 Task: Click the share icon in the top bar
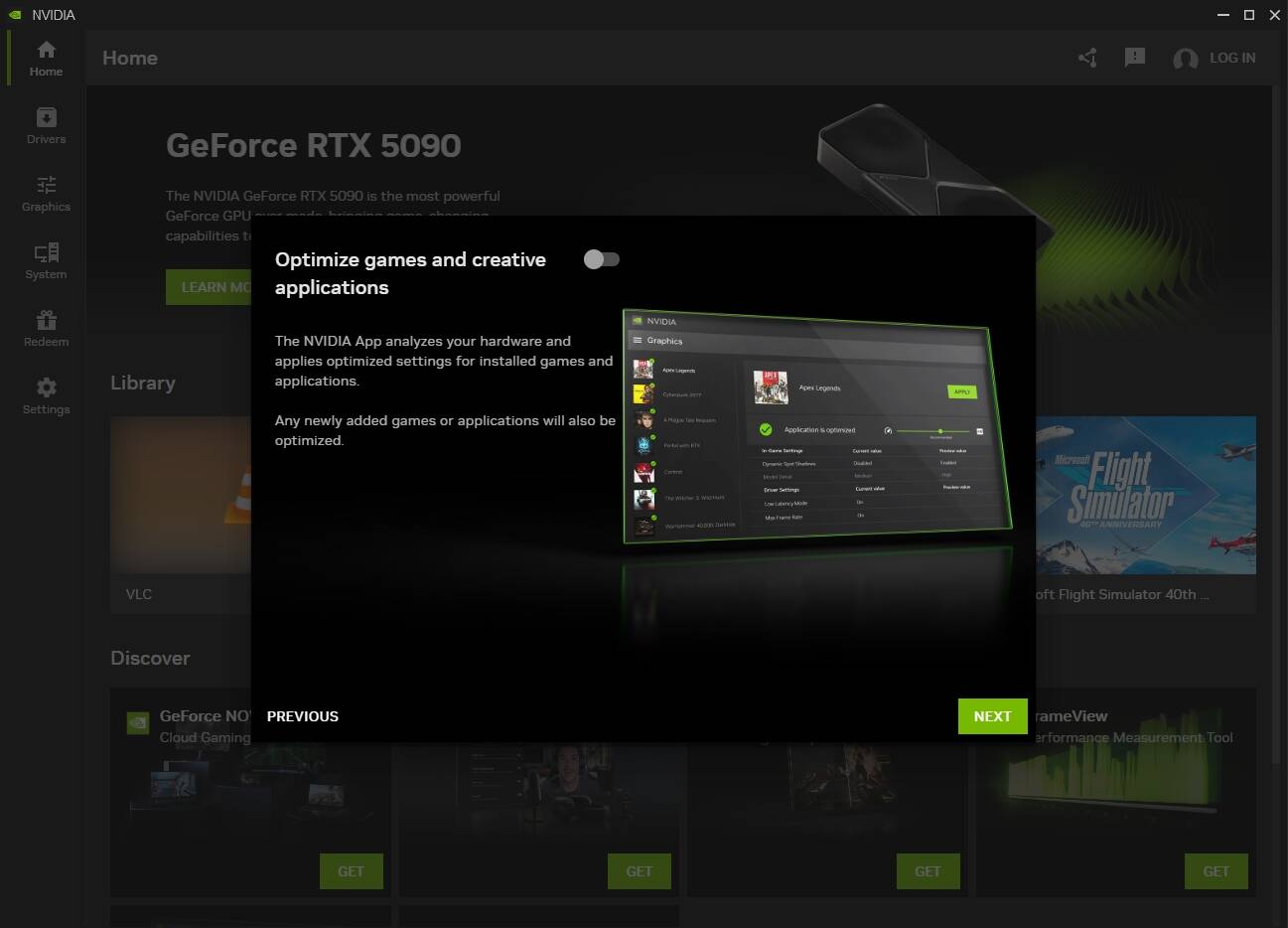pos(1086,58)
